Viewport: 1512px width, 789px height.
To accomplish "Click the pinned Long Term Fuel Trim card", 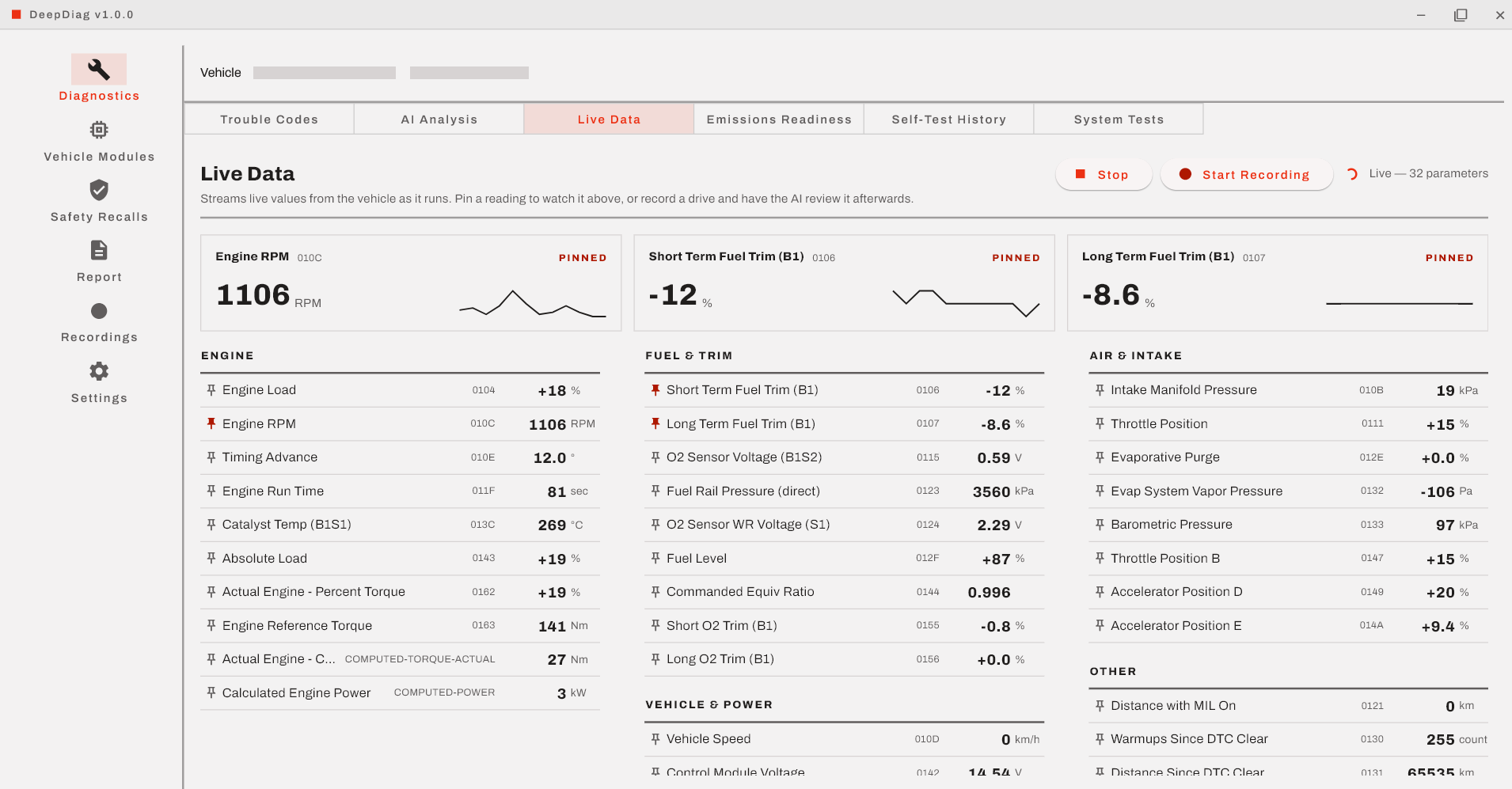I will (x=1278, y=283).
